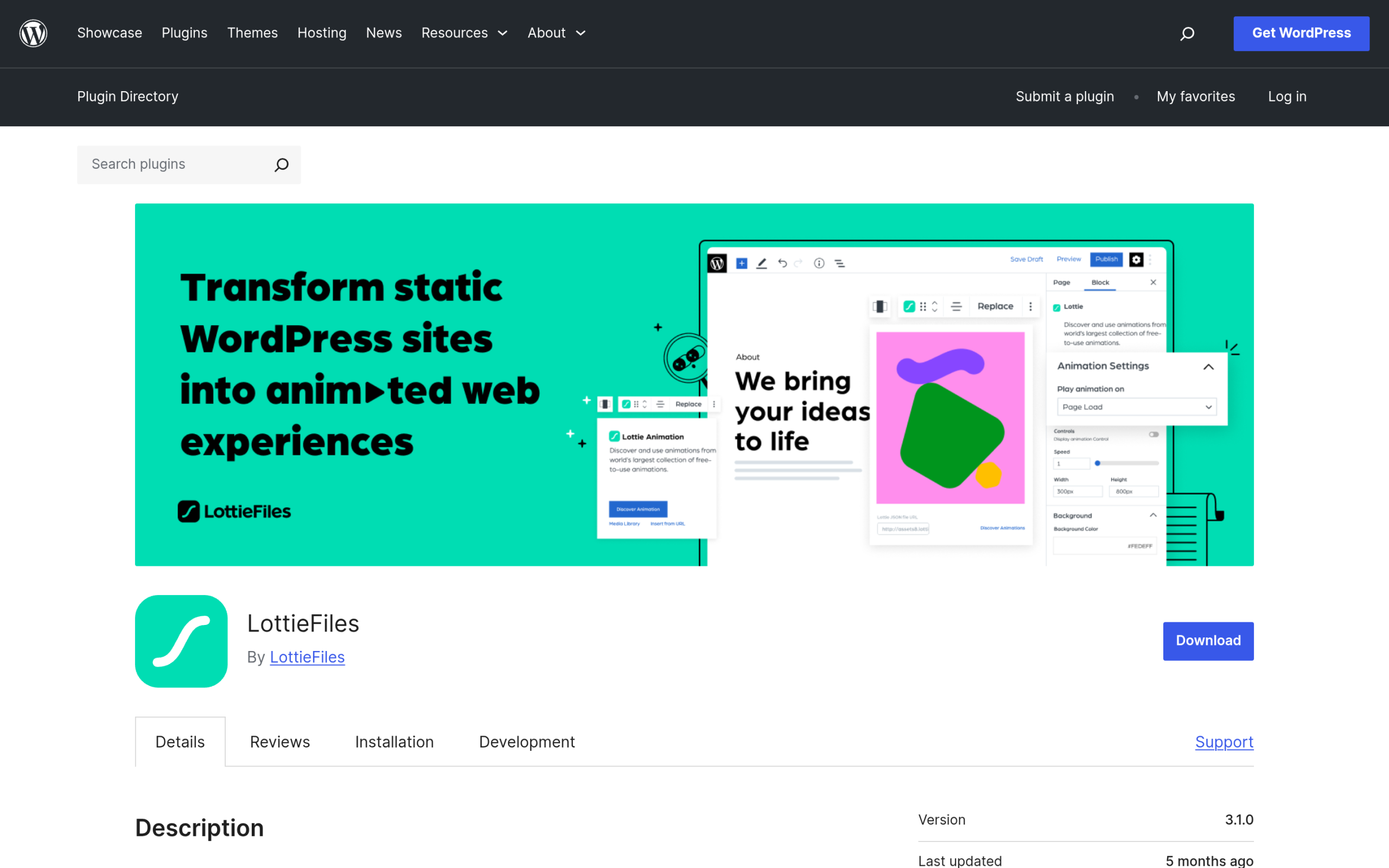The width and height of the screenshot is (1389, 868).
Task: Click the Download button
Action: [x=1208, y=641]
